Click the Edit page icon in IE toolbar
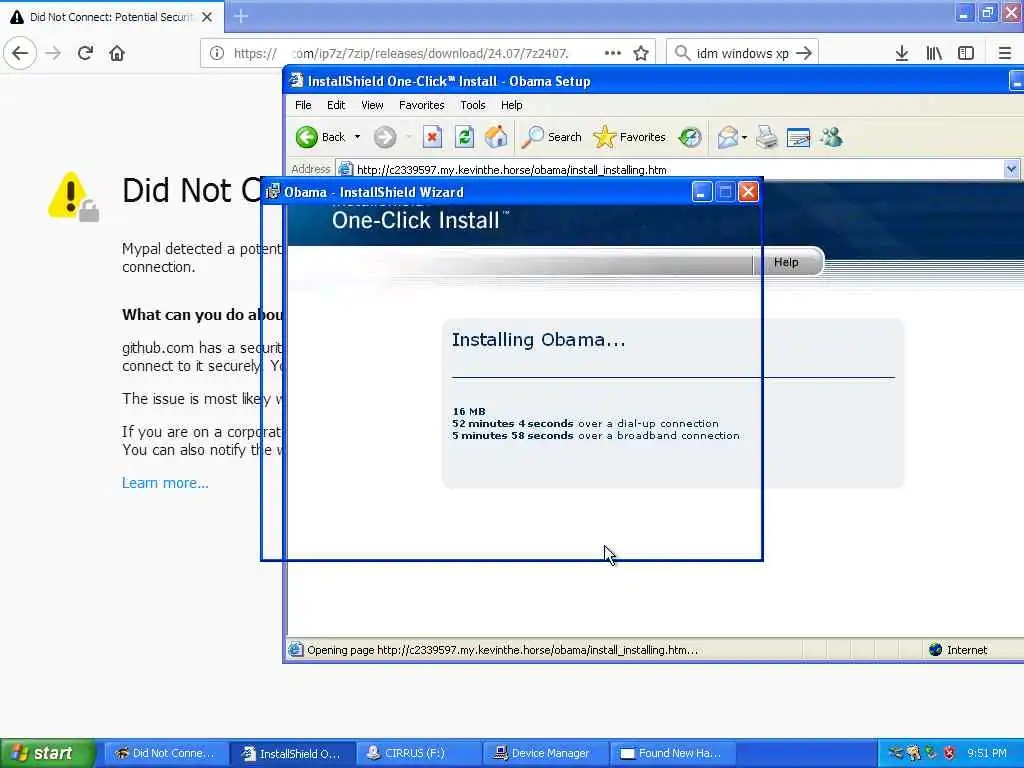1024x768 pixels. (798, 137)
